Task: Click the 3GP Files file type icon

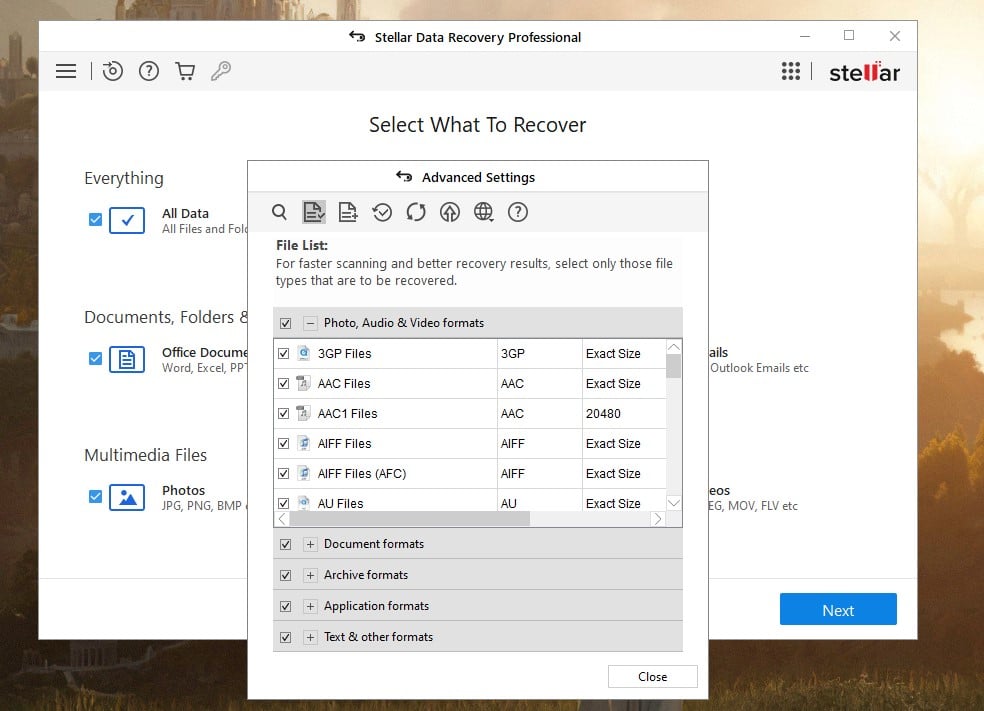Action: [x=304, y=353]
